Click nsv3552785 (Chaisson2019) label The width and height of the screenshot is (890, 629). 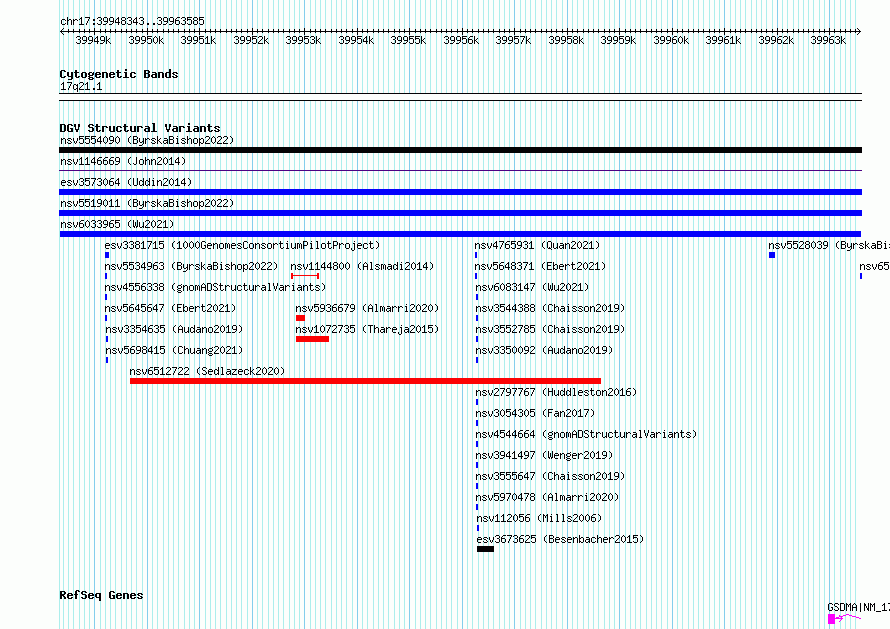point(550,329)
